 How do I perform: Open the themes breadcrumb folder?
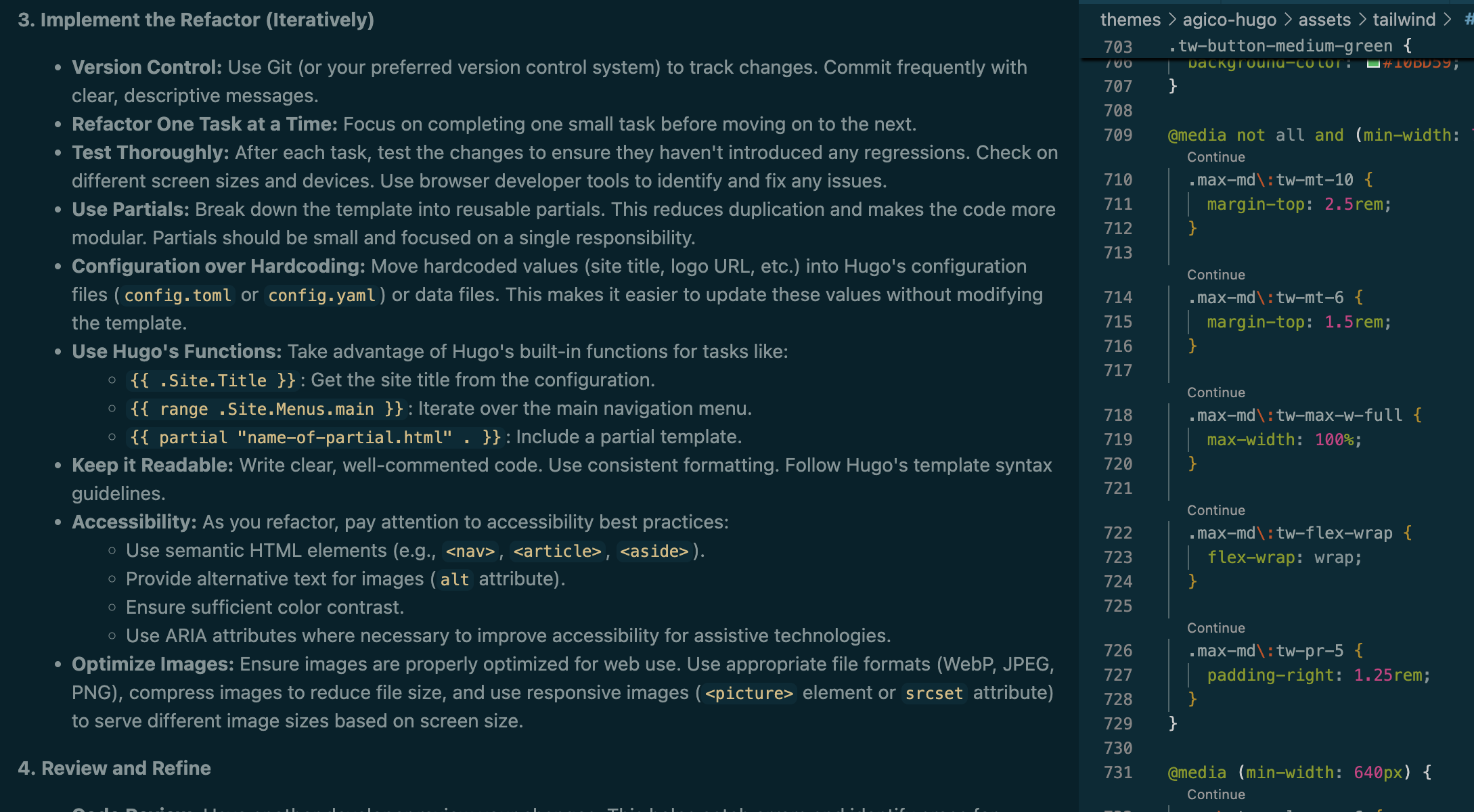(x=1130, y=20)
